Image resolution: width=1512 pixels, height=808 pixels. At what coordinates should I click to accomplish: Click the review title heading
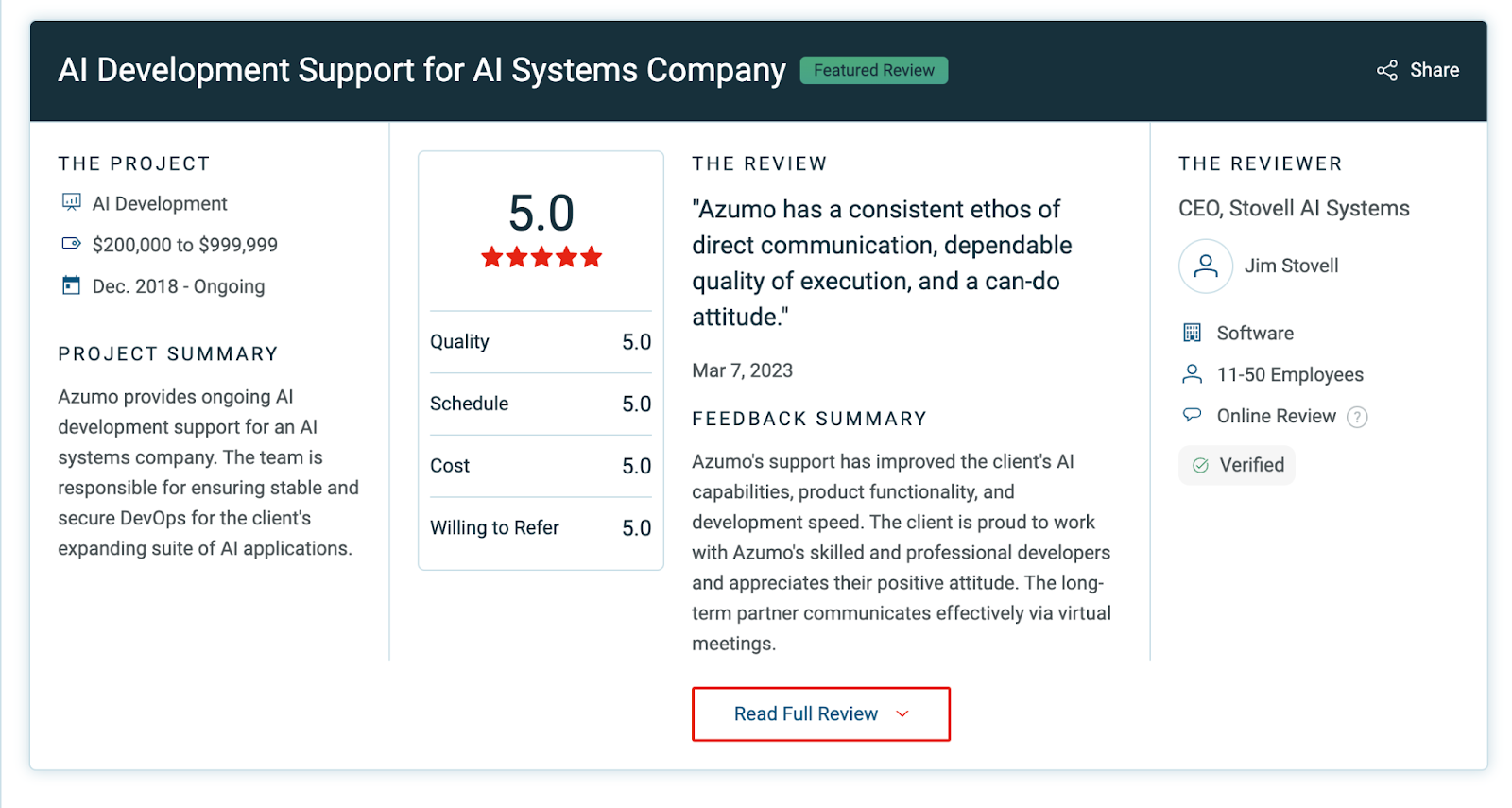(421, 70)
